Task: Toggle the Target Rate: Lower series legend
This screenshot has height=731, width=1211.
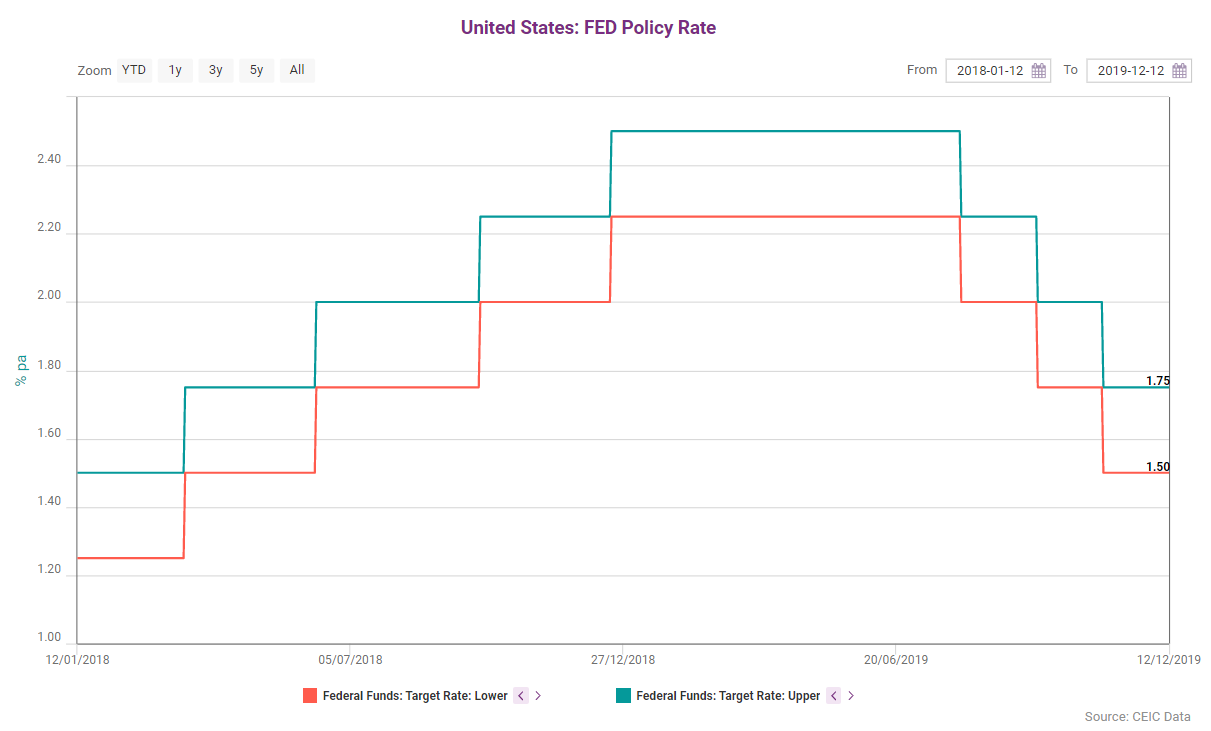Action: coord(415,696)
